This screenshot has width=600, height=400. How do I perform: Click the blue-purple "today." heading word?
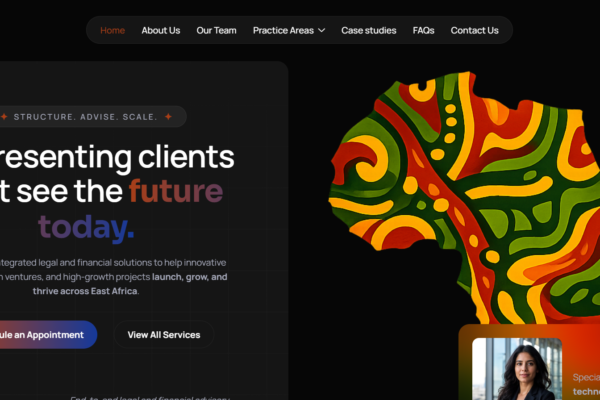point(86,227)
